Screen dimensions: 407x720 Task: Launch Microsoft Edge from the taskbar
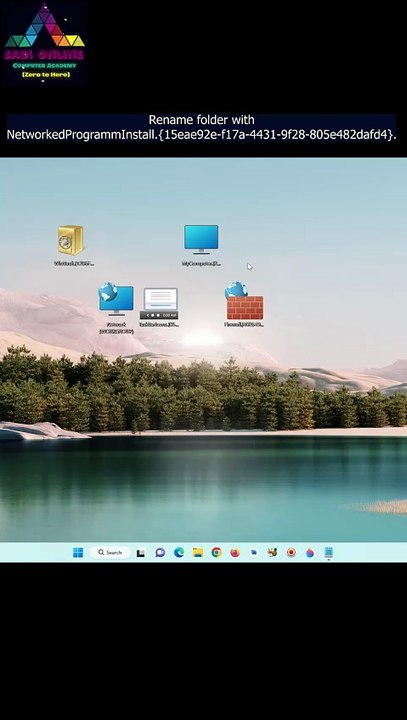coord(179,552)
